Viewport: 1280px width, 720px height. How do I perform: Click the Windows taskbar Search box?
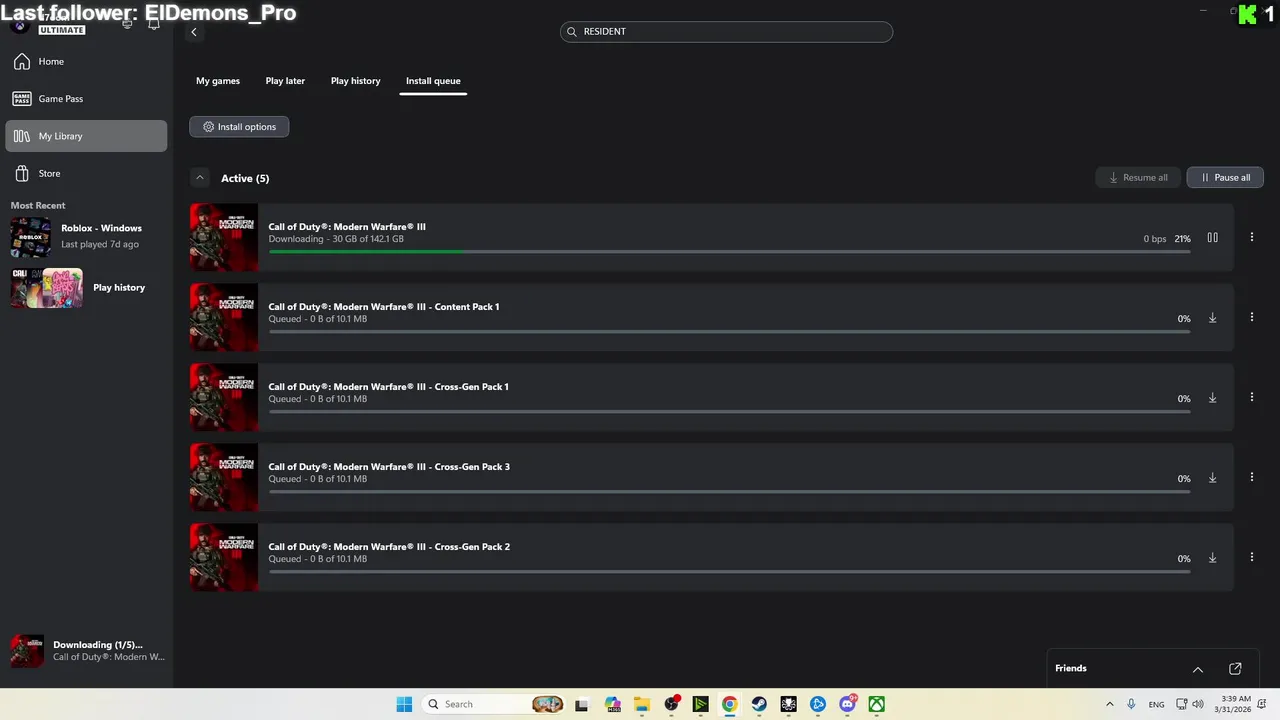[x=494, y=704]
